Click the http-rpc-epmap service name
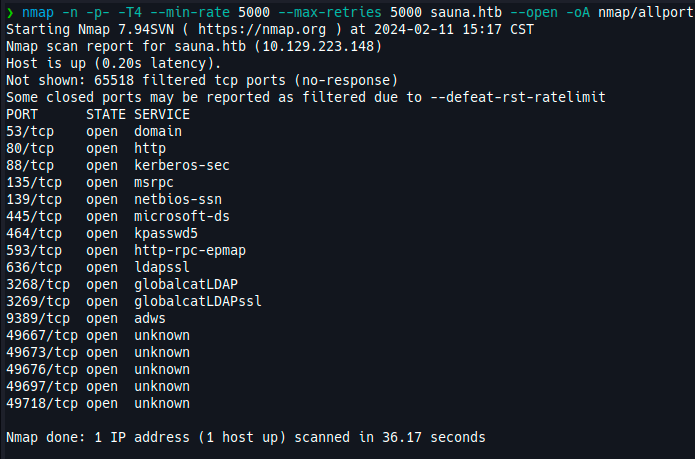The width and height of the screenshot is (695, 459). pos(190,250)
